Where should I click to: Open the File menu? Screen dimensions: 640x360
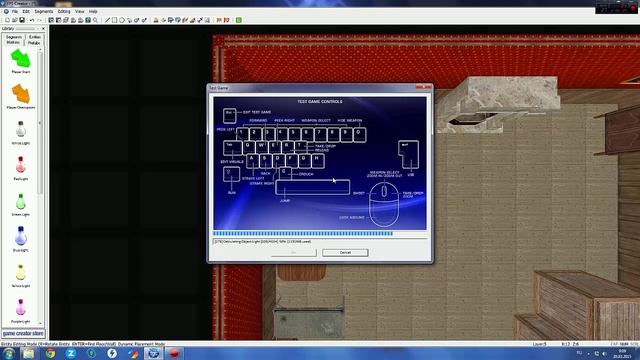[x=15, y=11]
